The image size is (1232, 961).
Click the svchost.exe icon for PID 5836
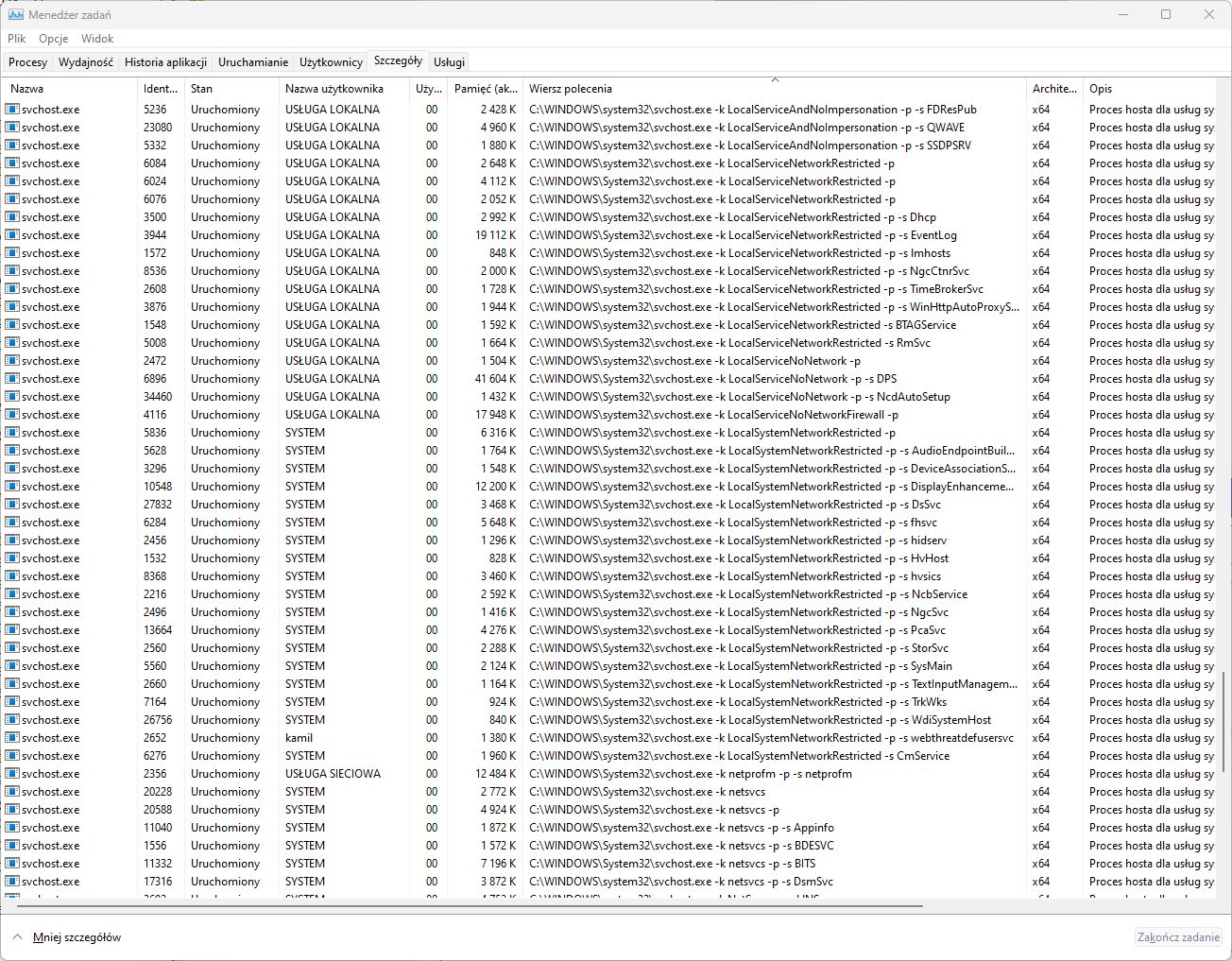tap(12, 433)
